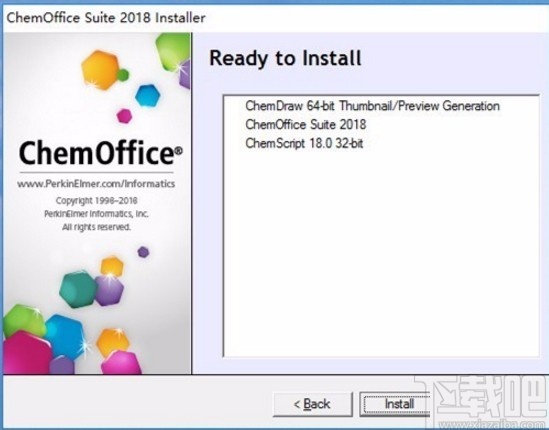Go back with the Back button

(x=312, y=404)
